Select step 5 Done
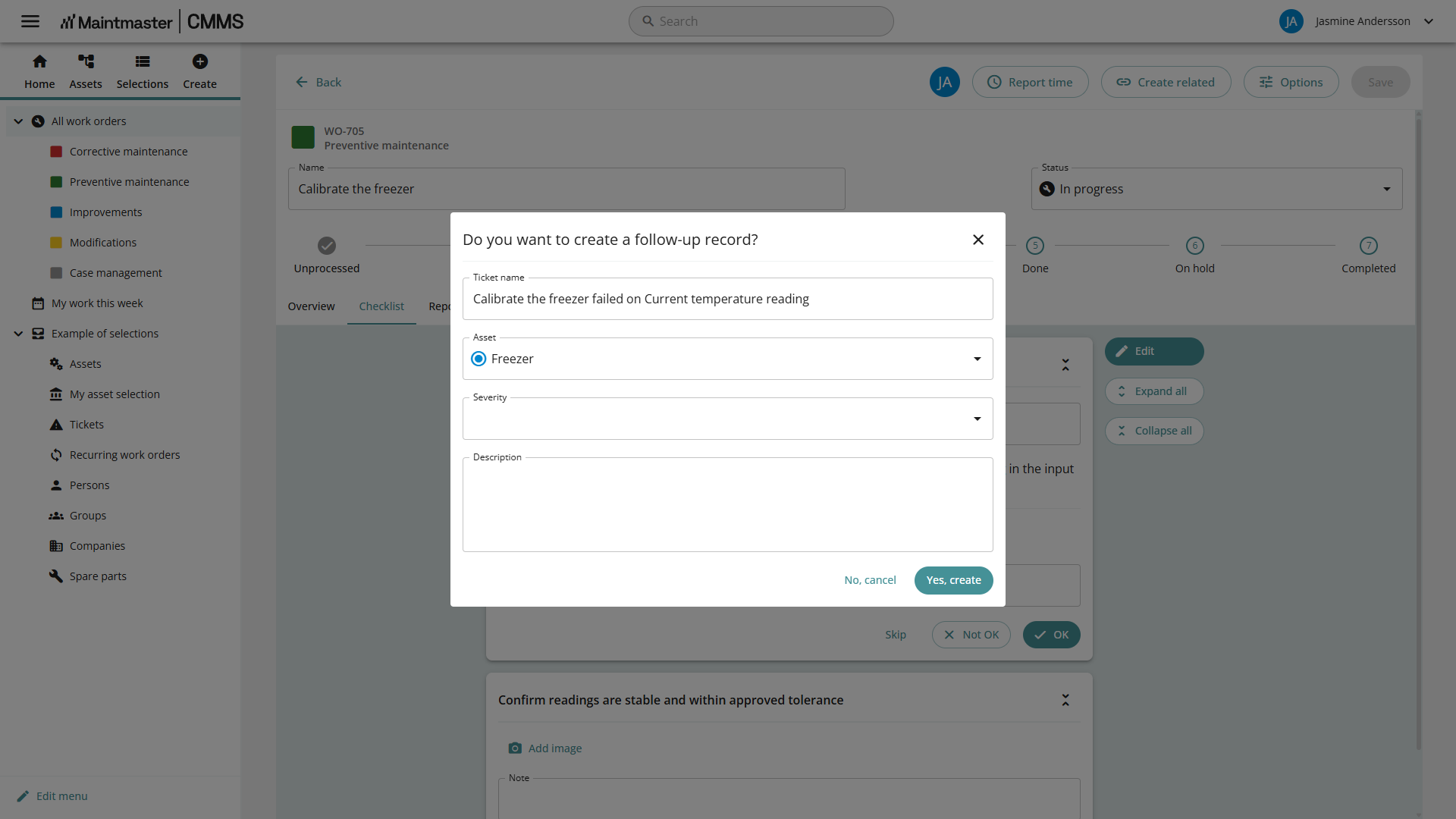Screen dimensions: 1456x819 click(x=1035, y=256)
